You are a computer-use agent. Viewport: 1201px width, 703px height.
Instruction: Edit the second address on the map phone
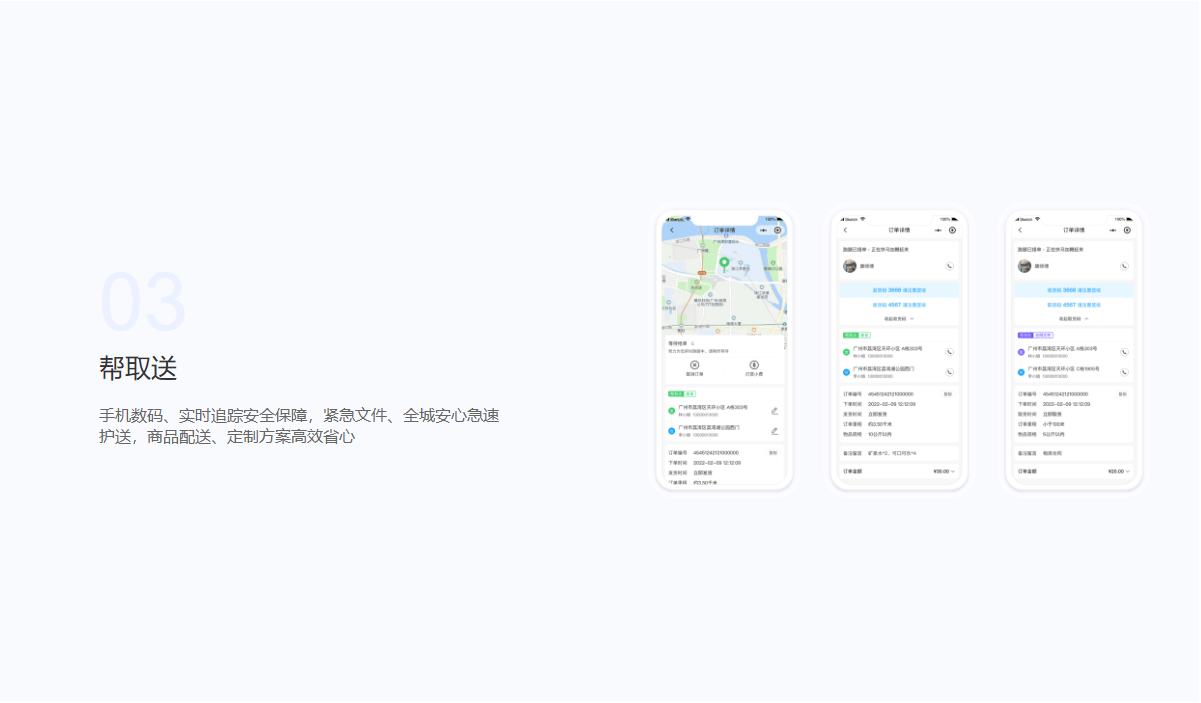[x=774, y=431]
